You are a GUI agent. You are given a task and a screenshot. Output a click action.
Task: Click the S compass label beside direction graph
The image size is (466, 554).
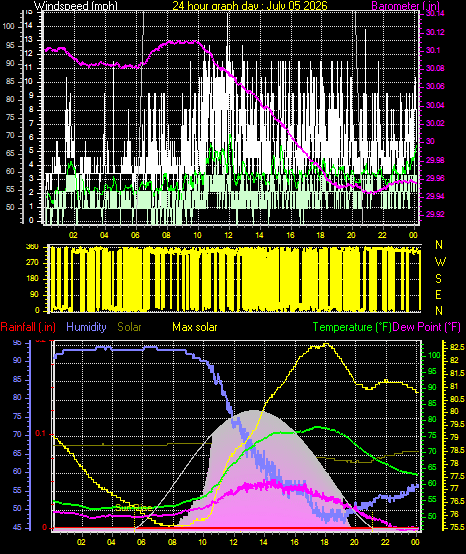[x=438, y=279]
